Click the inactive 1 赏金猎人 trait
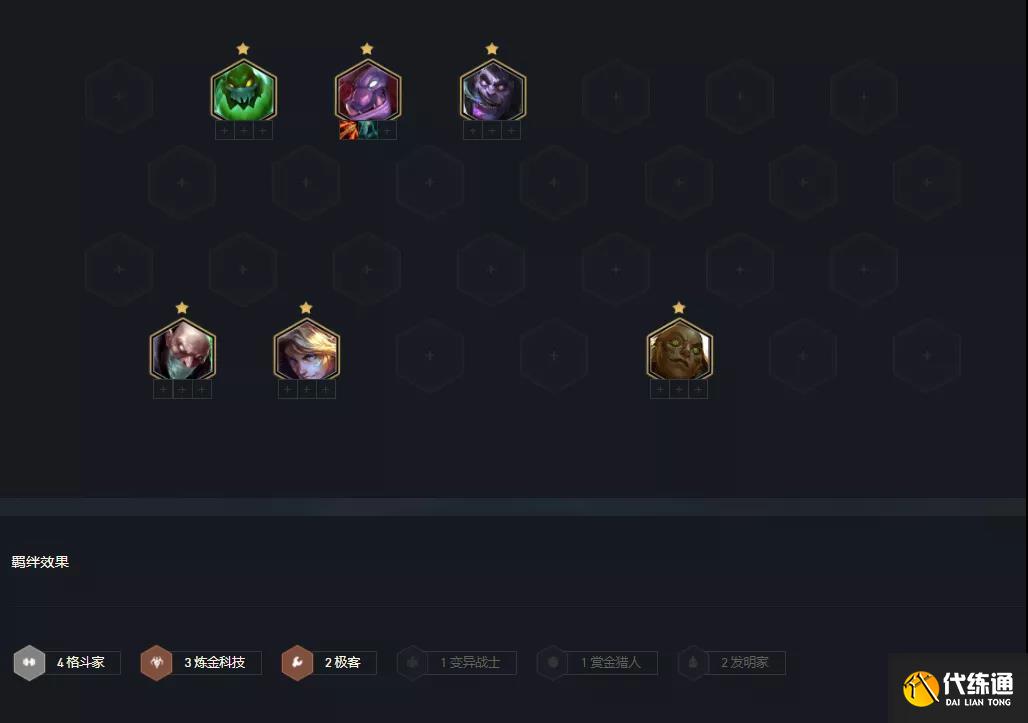Image resolution: width=1028 pixels, height=723 pixels. [x=597, y=663]
